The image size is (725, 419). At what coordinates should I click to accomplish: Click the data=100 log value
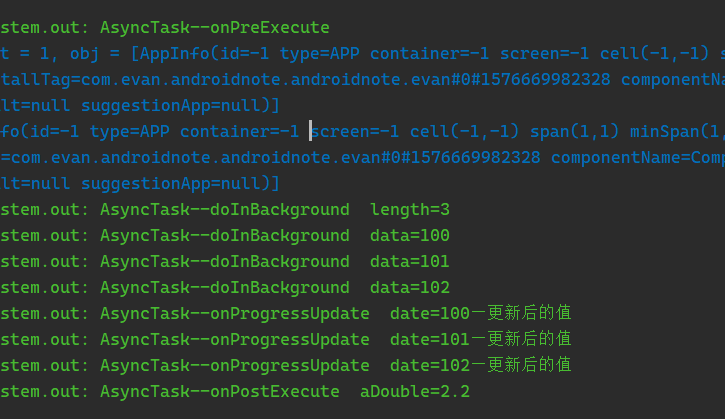tap(409, 236)
